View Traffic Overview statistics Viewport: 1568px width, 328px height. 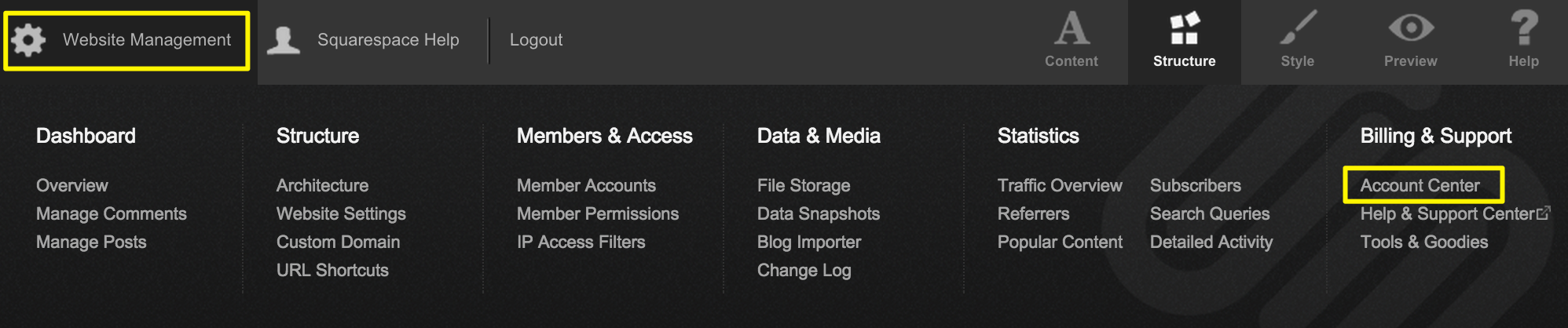1060,185
